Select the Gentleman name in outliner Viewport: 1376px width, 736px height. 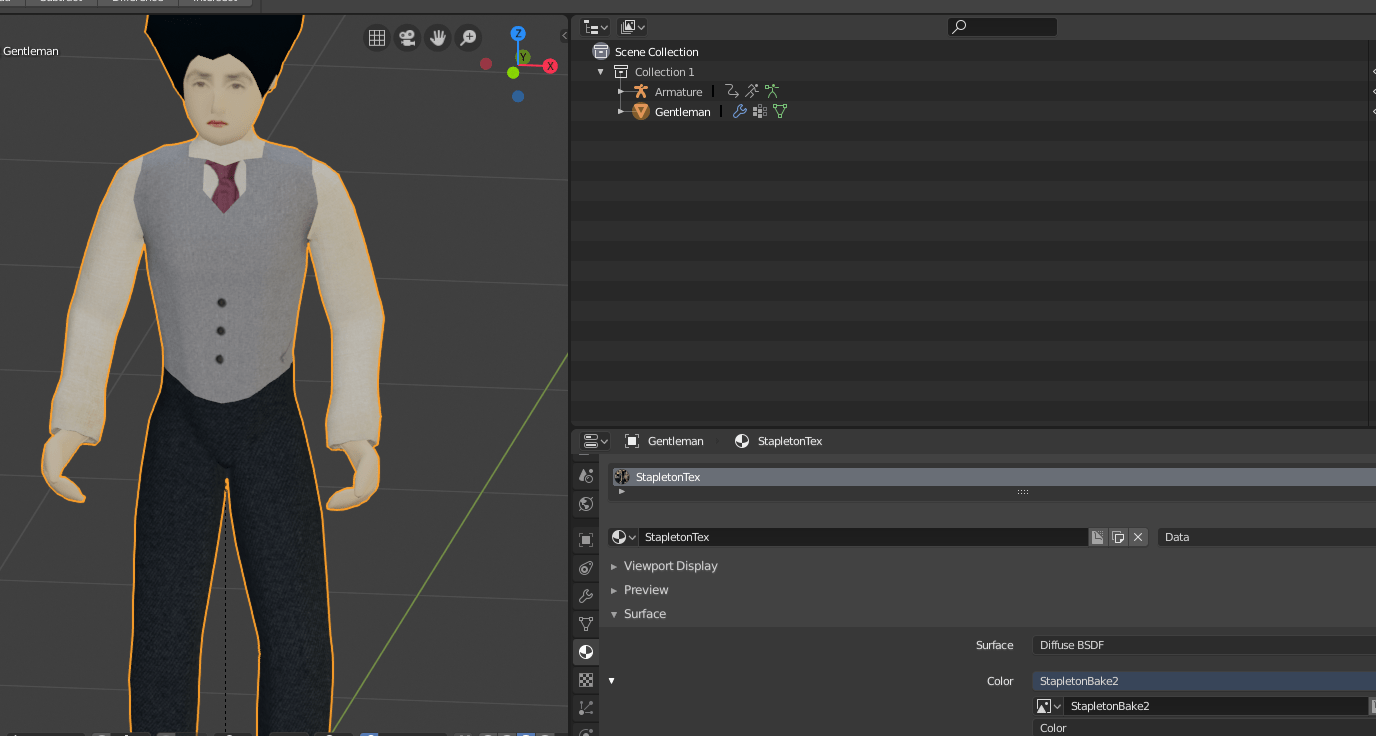coord(682,112)
